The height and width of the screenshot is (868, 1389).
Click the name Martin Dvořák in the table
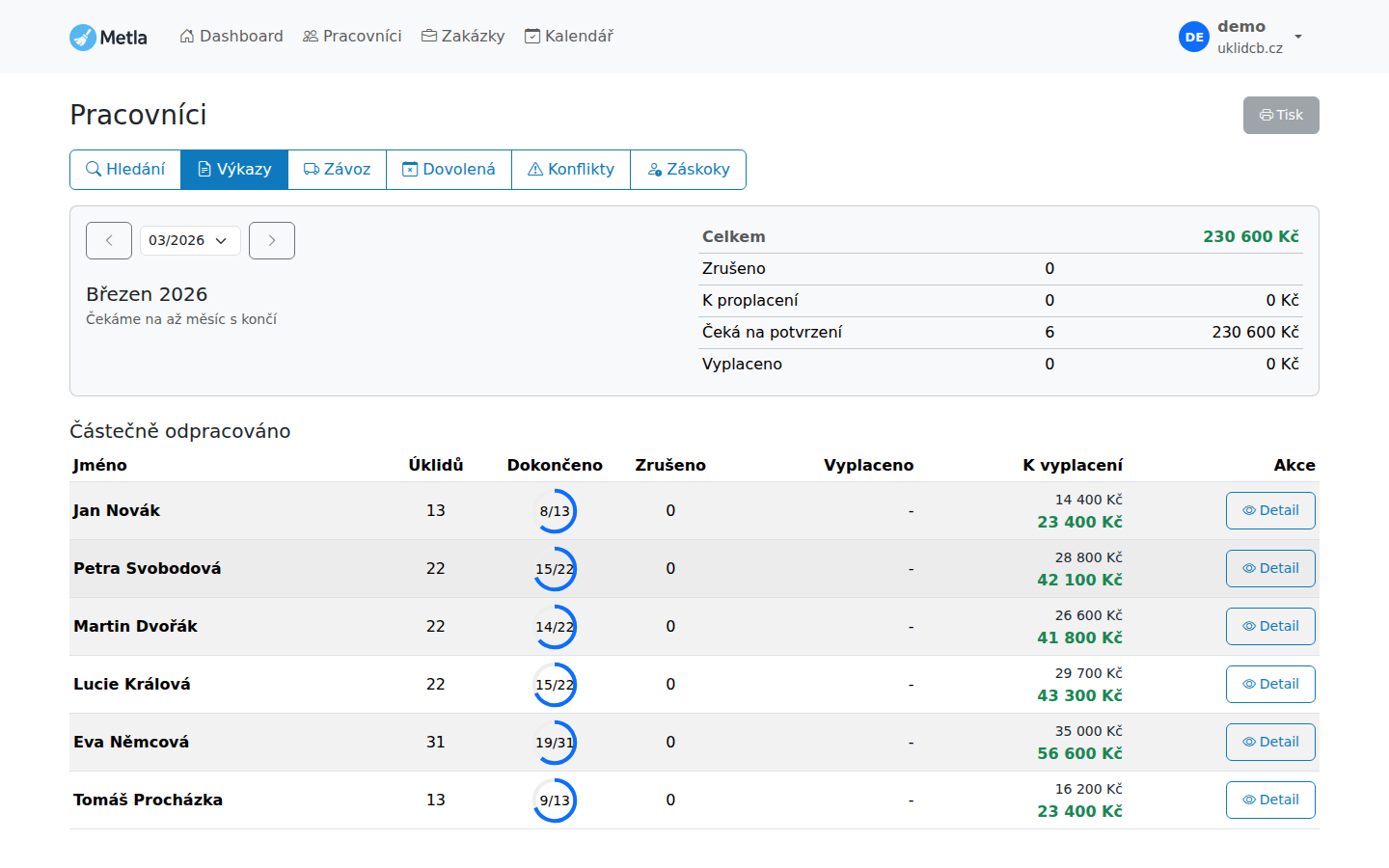coord(135,627)
